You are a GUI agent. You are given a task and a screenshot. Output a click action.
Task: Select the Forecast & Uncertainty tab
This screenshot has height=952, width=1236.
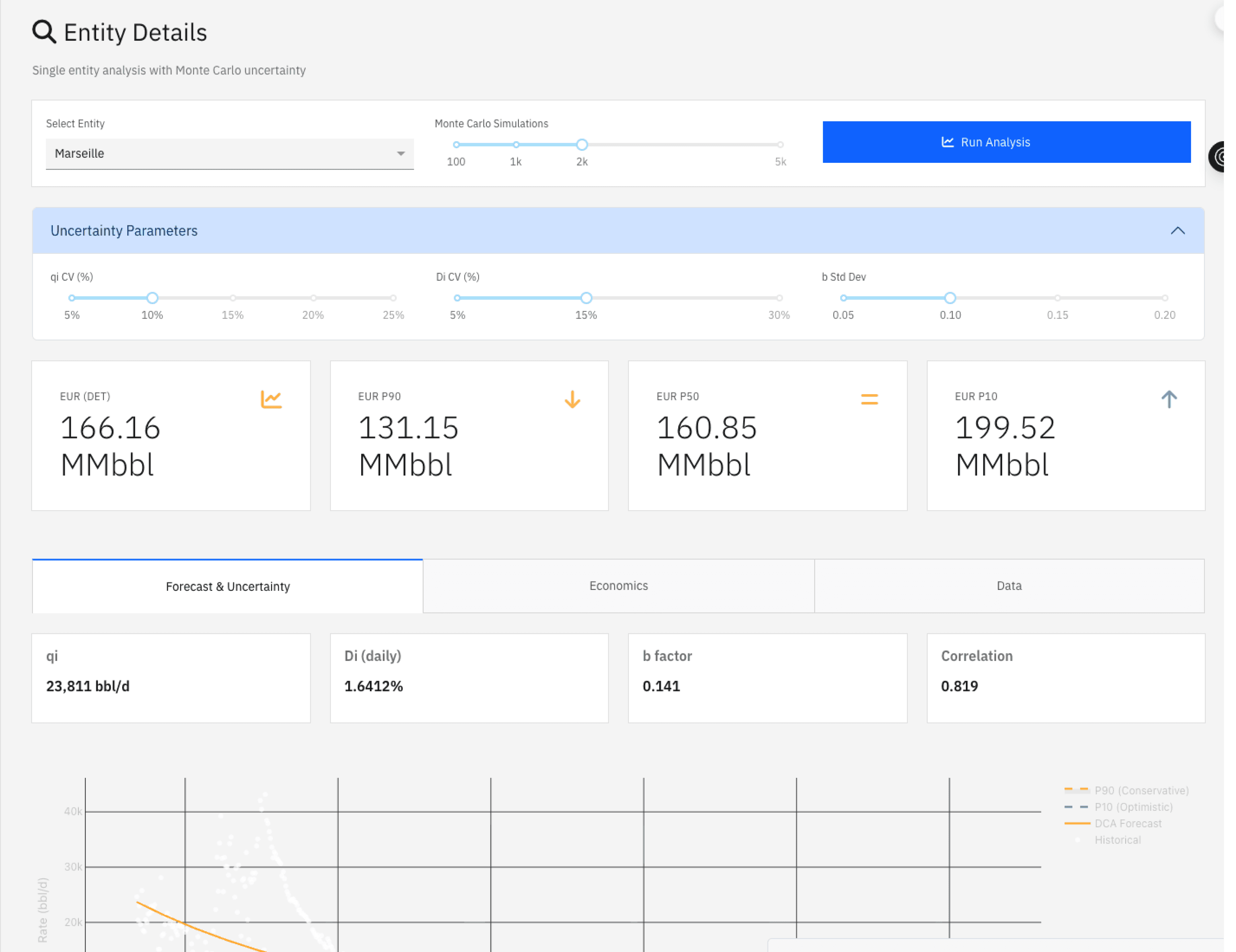(x=227, y=586)
